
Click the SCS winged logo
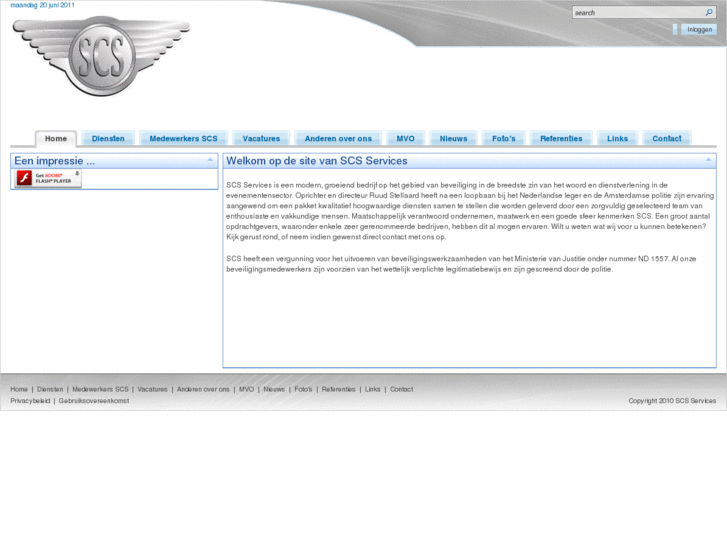pos(101,56)
